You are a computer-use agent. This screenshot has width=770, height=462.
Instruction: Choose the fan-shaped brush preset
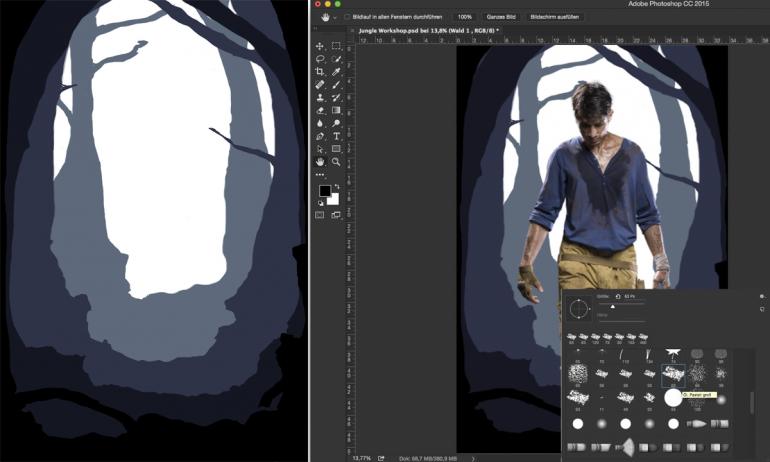(x=624, y=446)
